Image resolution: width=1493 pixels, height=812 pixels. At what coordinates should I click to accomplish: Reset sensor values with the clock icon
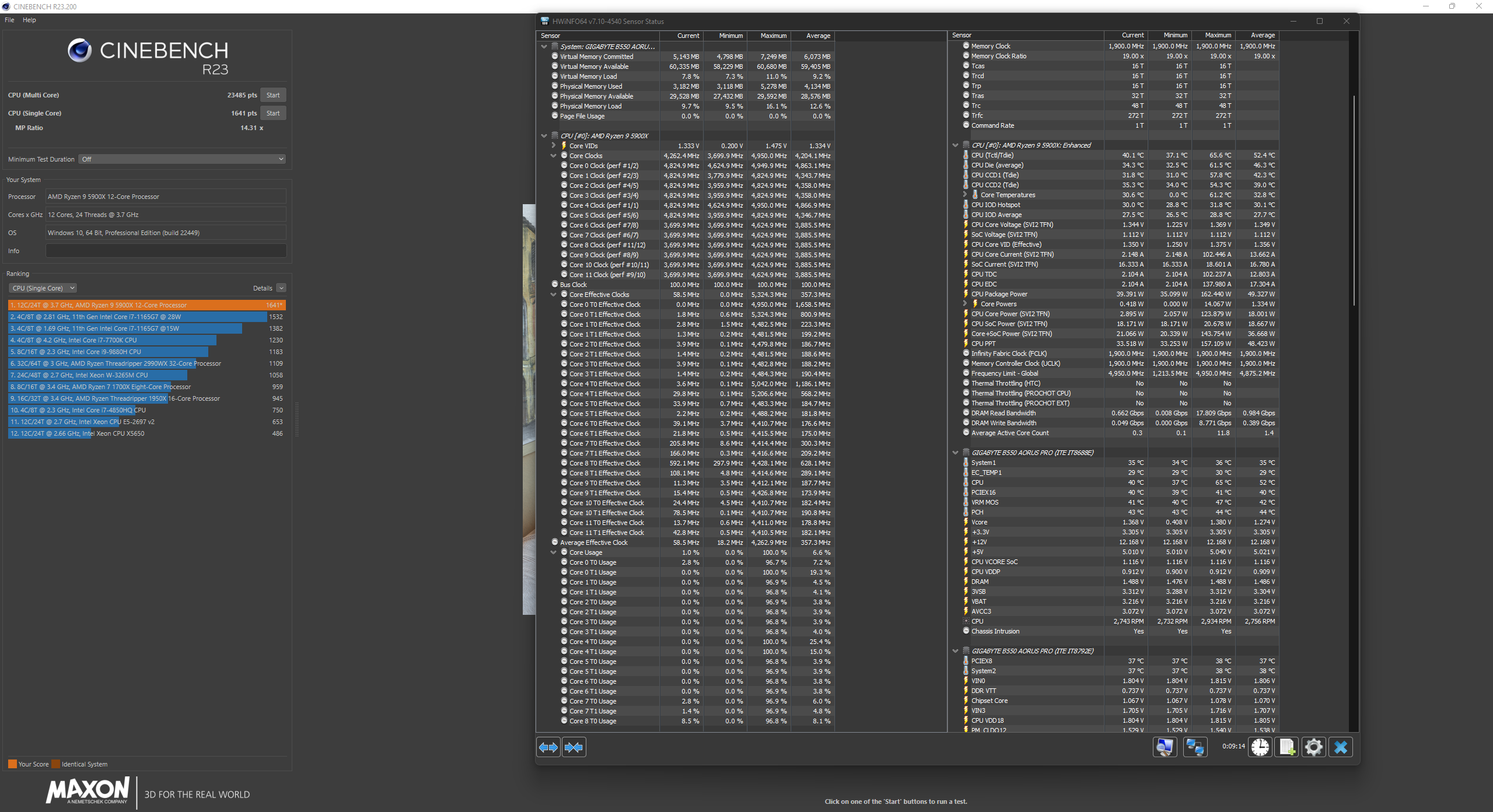(x=1260, y=747)
